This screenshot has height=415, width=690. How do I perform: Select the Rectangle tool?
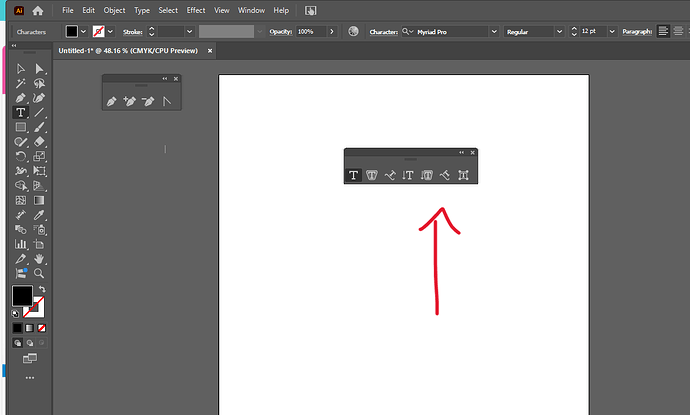click(x=20, y=127)
